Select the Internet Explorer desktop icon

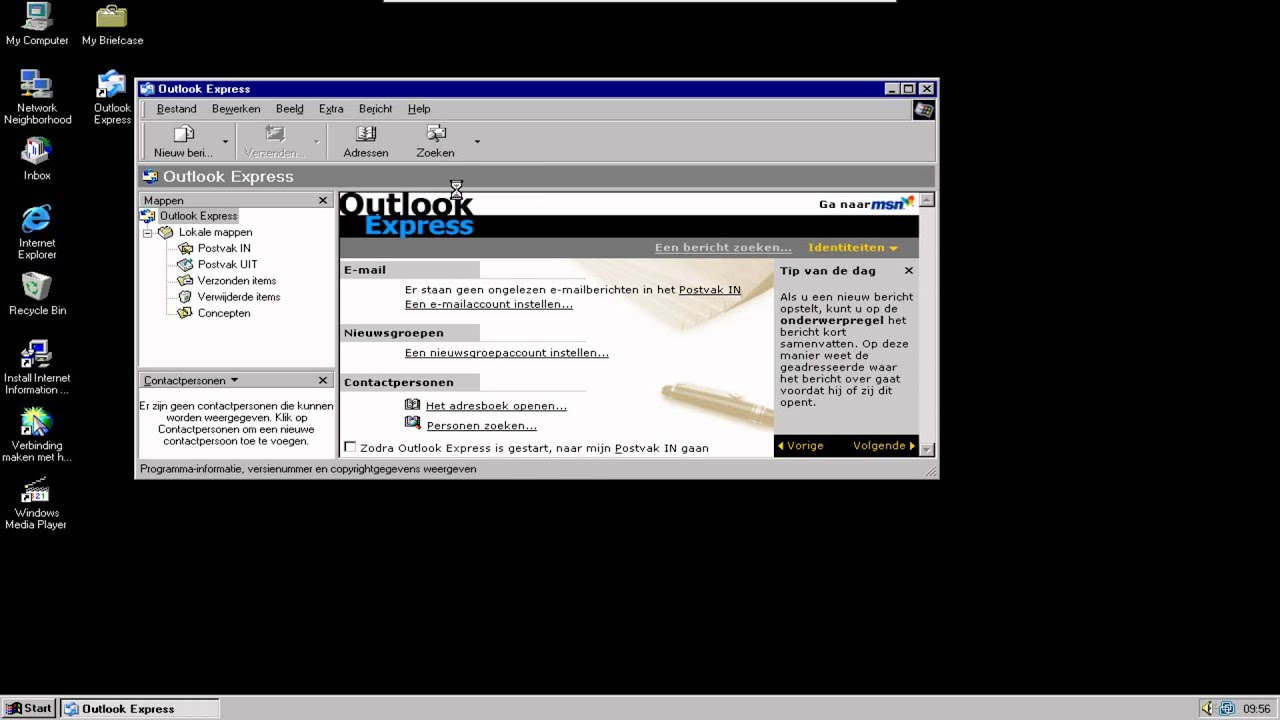coord(37,219)
